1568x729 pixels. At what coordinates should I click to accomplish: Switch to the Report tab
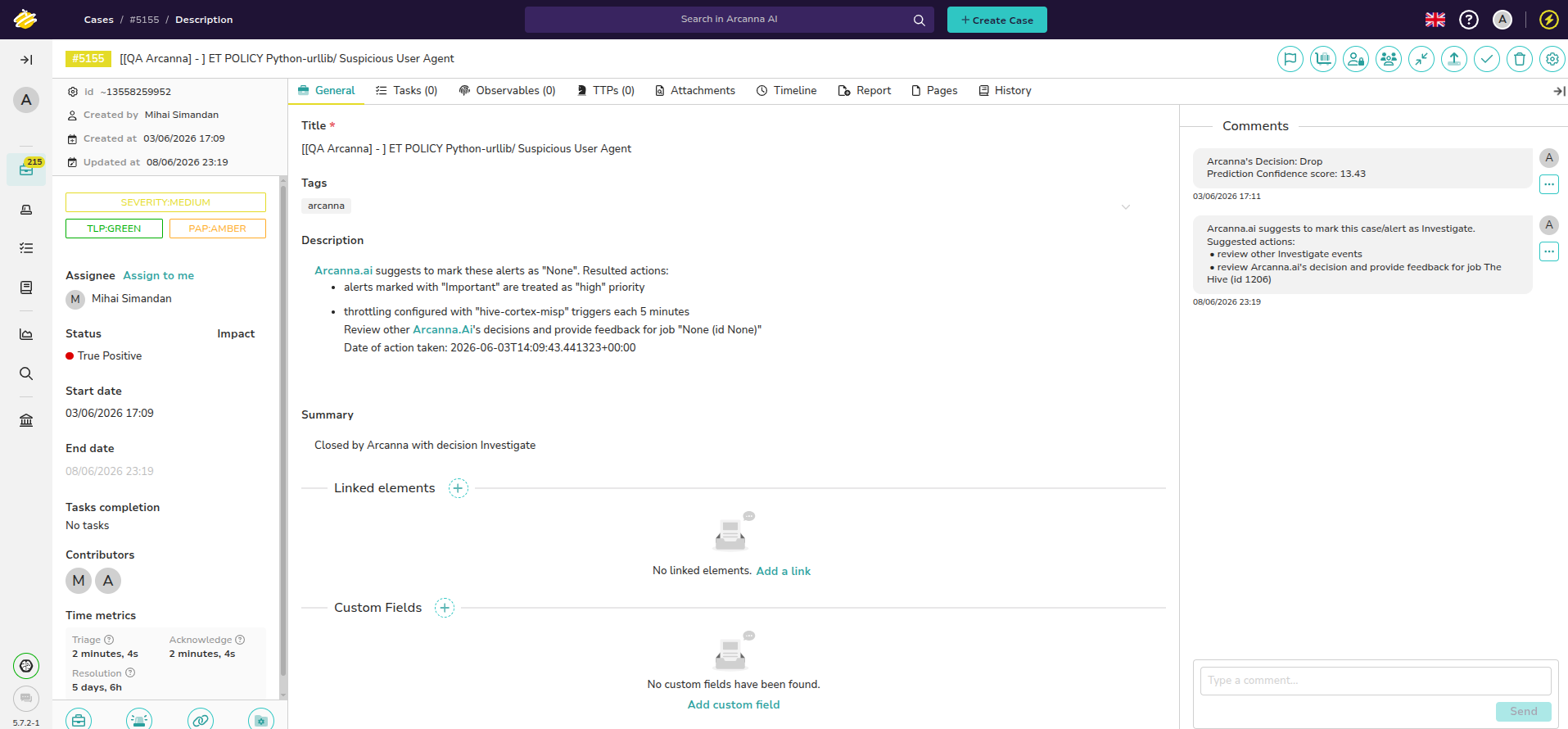coord(865,91)
